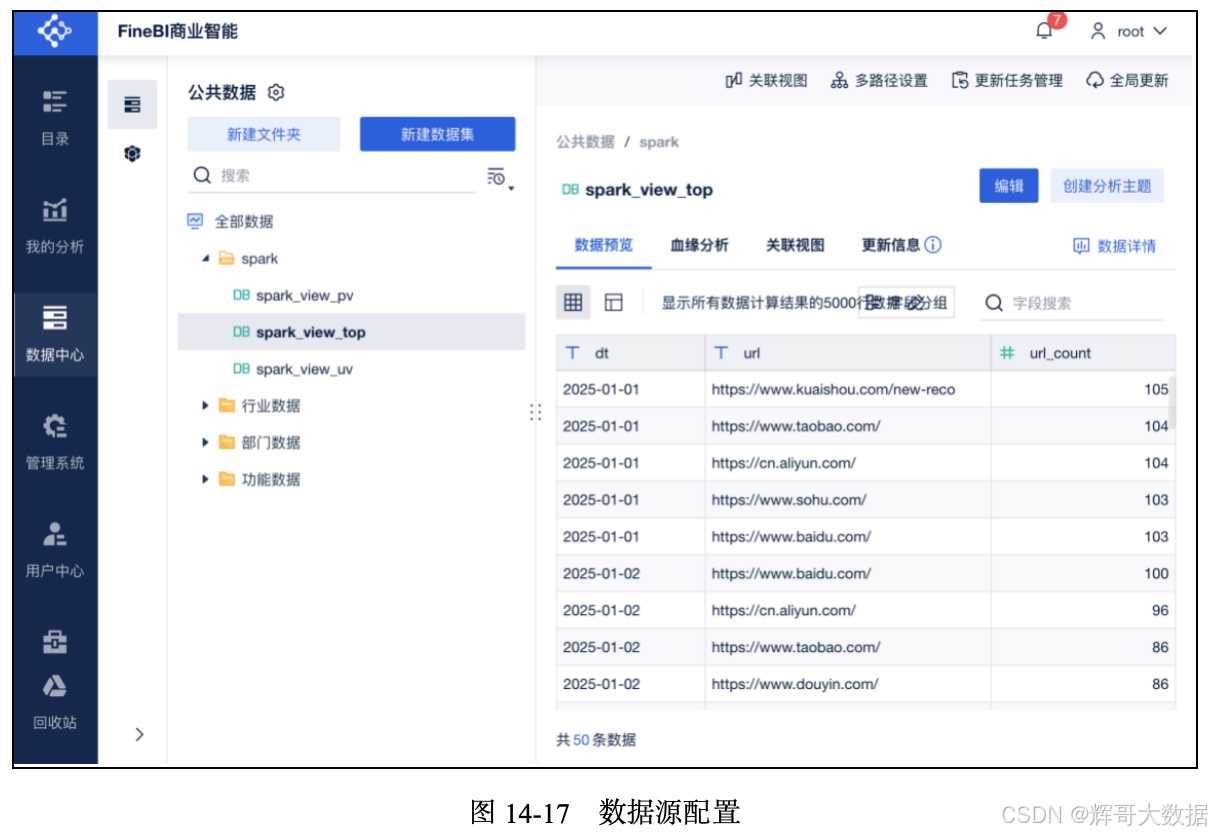Click the url_count column header
Image resolution: width=1212 pixels, height=834 pixels.
pos(1083,353)
